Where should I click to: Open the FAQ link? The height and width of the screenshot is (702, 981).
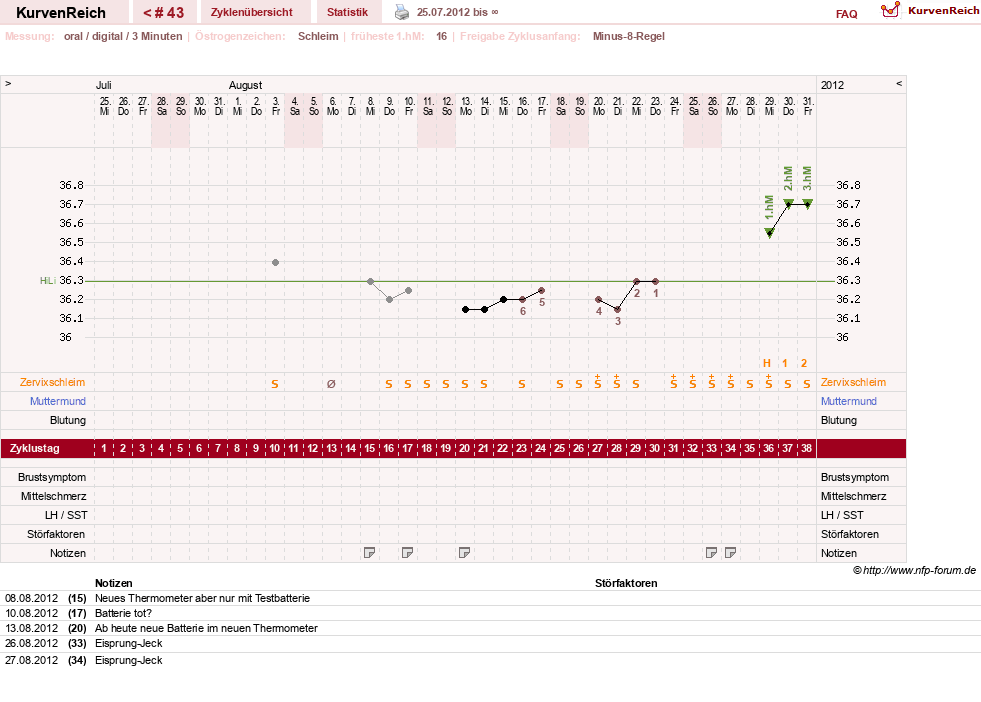pos(846,14)
